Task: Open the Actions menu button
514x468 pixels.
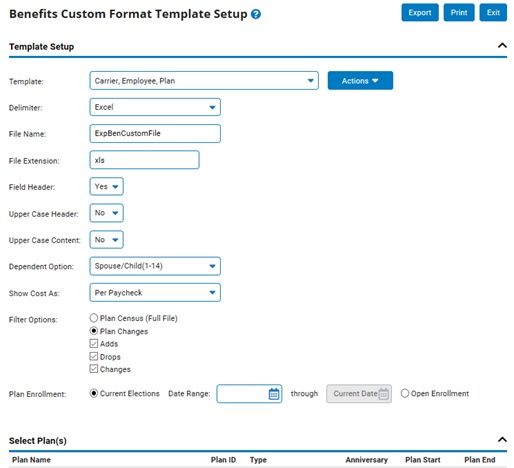Action: (x=360, y=80)
